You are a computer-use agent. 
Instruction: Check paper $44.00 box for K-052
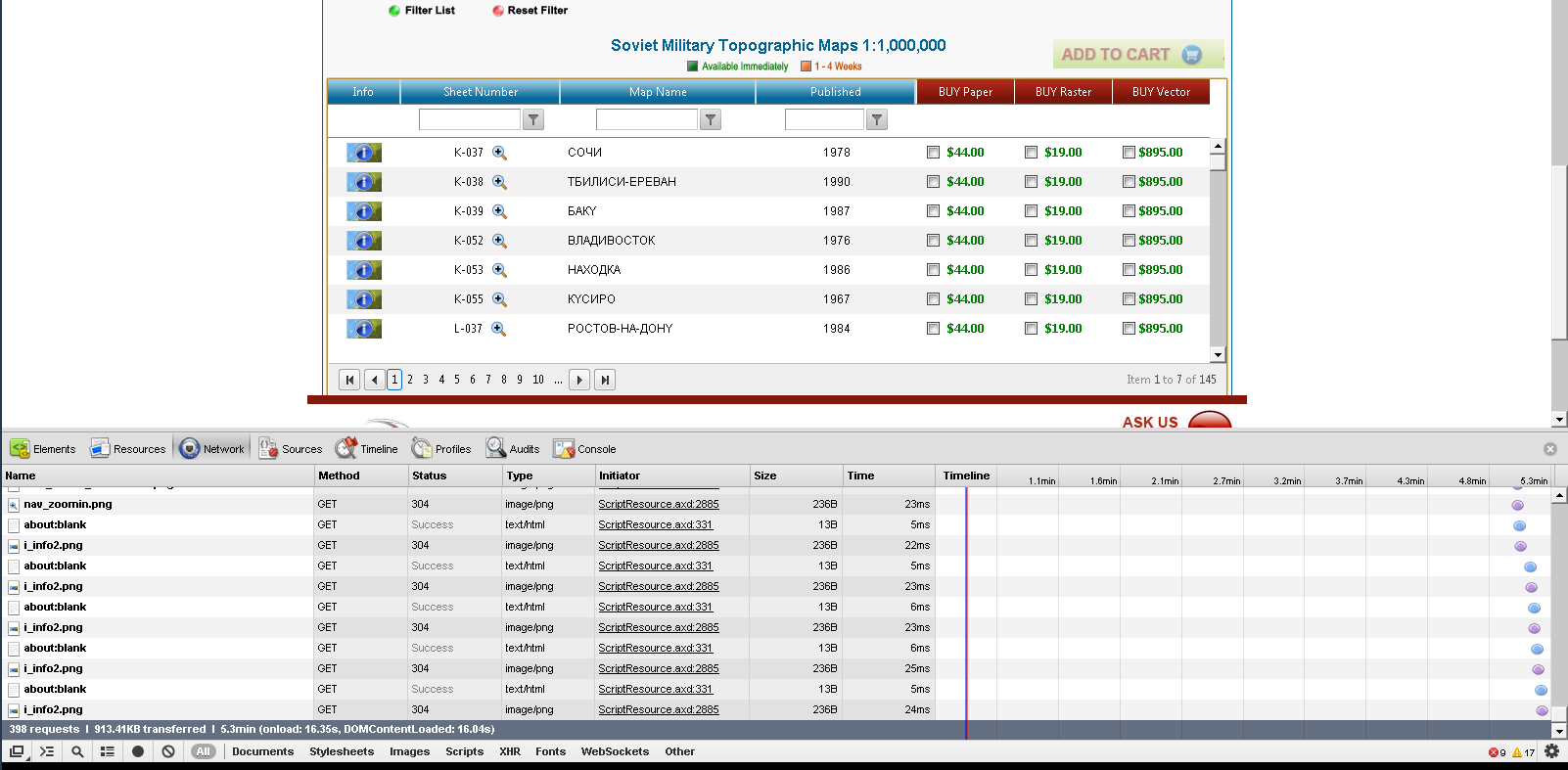click(933, 241)
